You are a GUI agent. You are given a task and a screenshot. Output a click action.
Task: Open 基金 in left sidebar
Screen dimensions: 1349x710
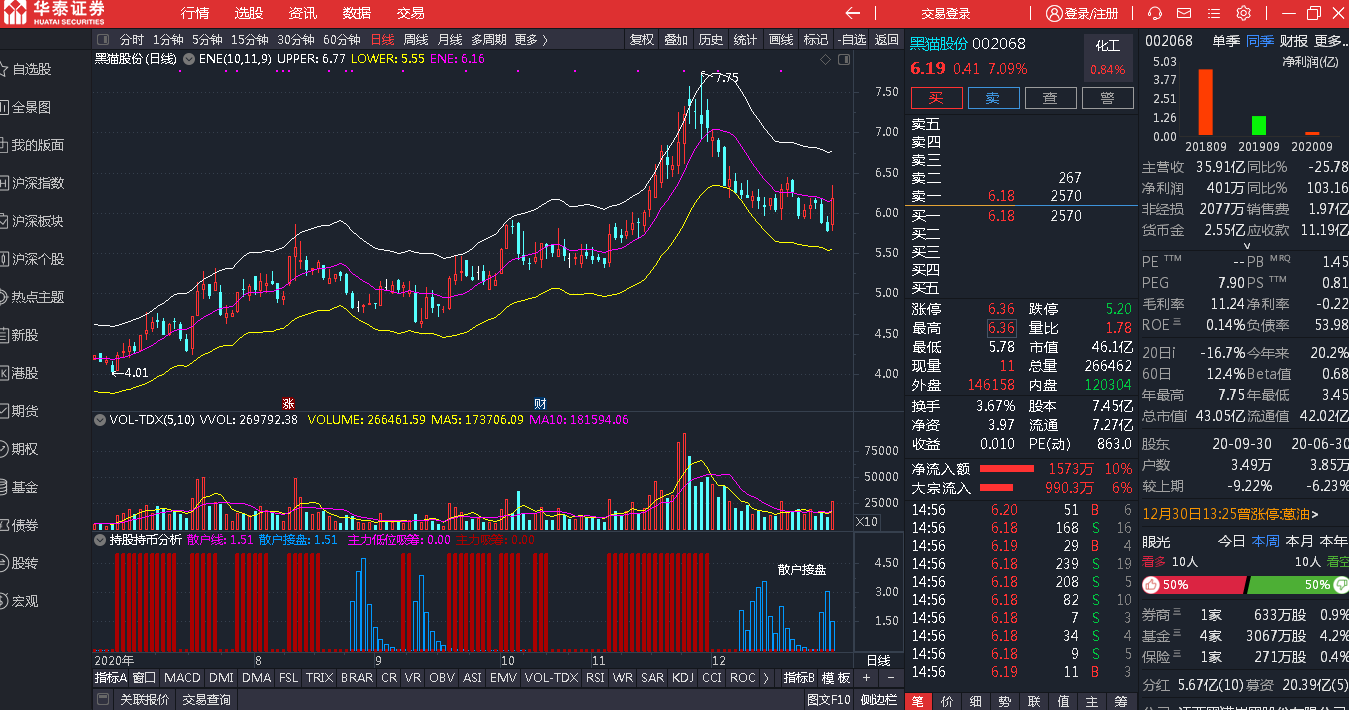click(x=25, y=487)
